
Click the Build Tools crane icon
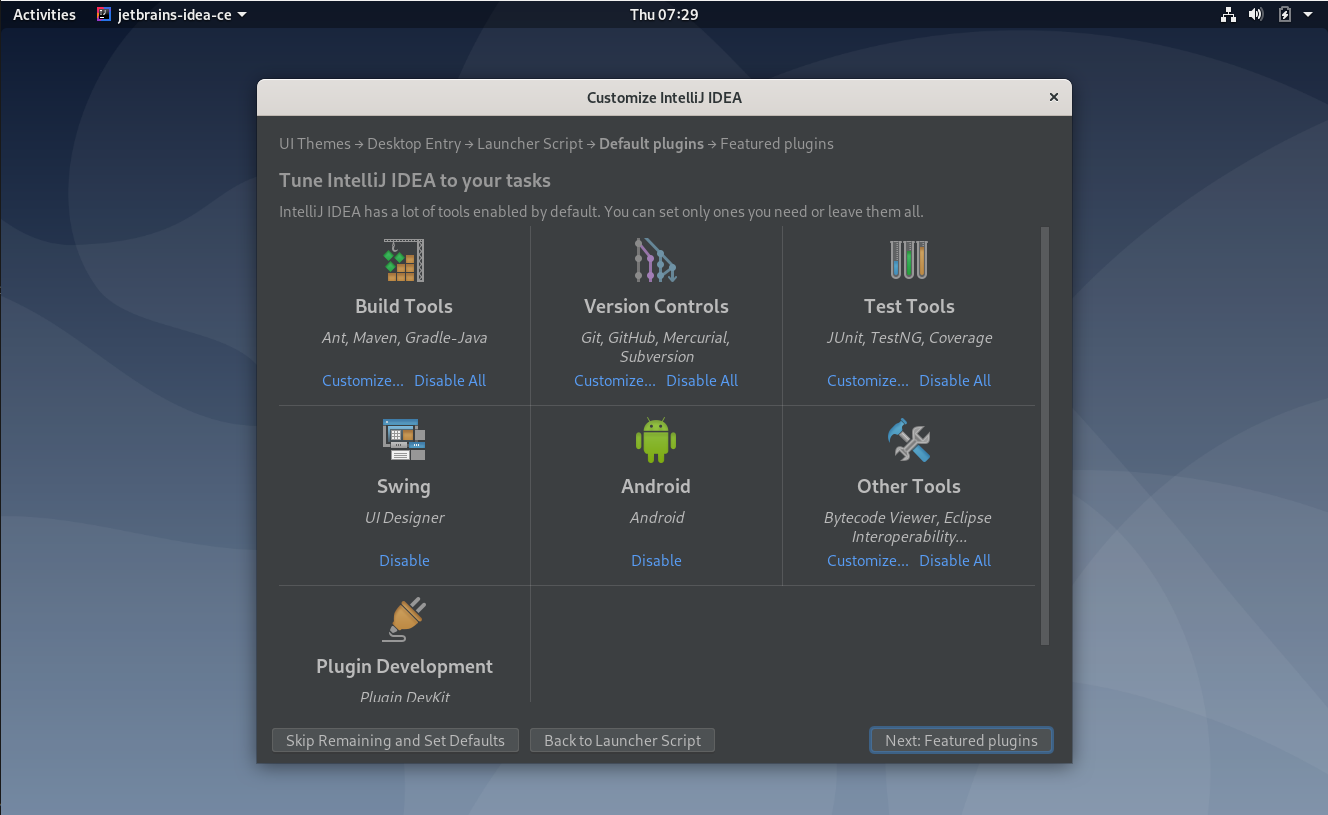(404, 260)
